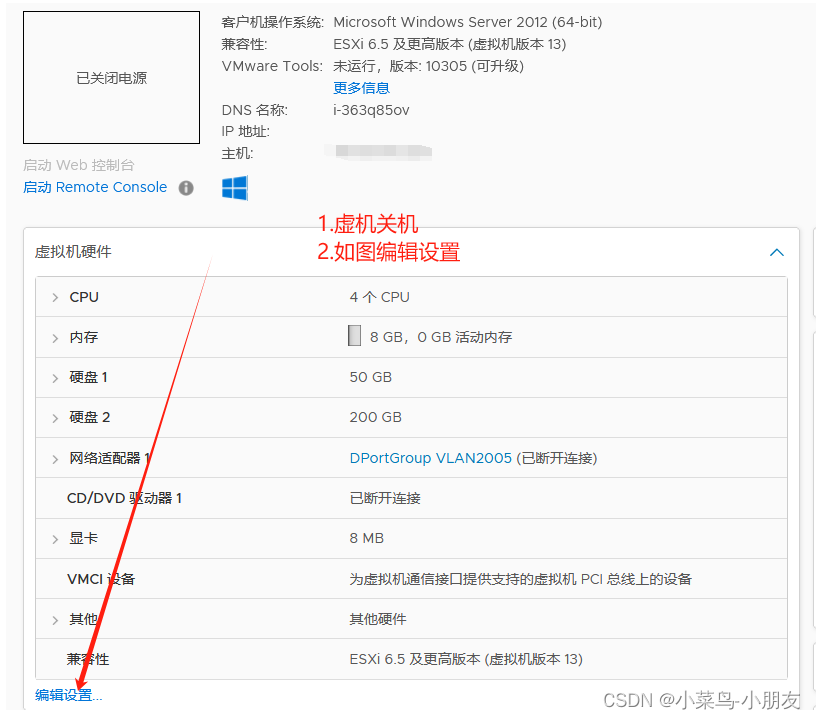The image size is (816, 719).
Task: Click the powered-off VM console thumbnail
Action: (x=111, y=78)
